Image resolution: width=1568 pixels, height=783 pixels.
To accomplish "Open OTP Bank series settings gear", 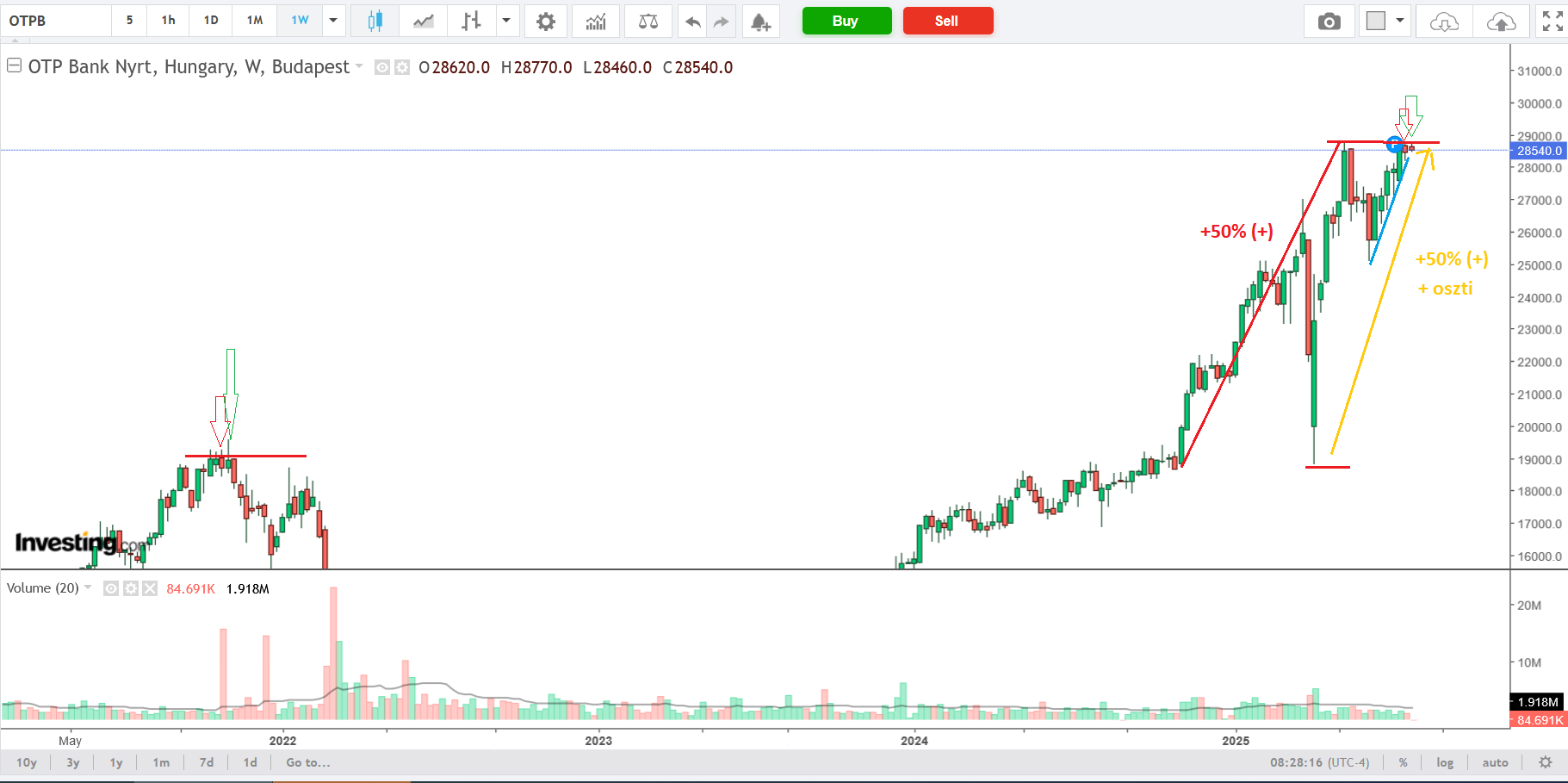I will 402,67.
